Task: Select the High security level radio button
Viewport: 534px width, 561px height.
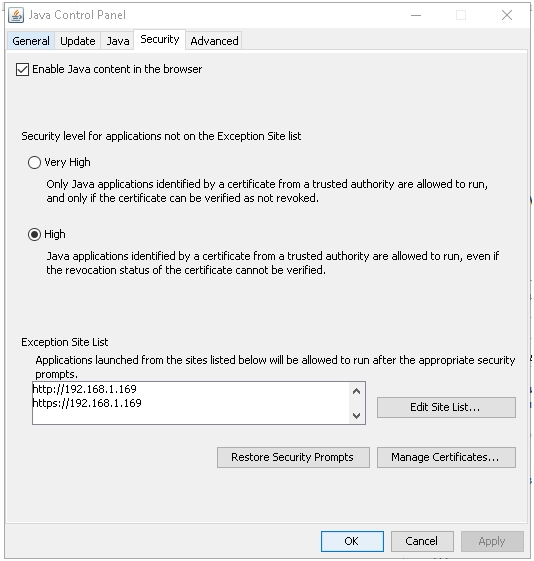Action: pyautogui.click(x=34, y=234)
